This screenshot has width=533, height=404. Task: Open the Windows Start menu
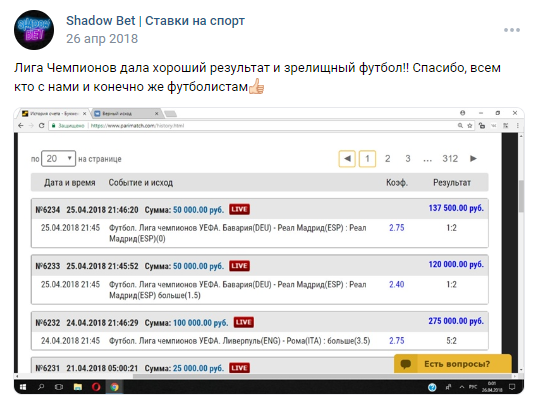point(23,387)
